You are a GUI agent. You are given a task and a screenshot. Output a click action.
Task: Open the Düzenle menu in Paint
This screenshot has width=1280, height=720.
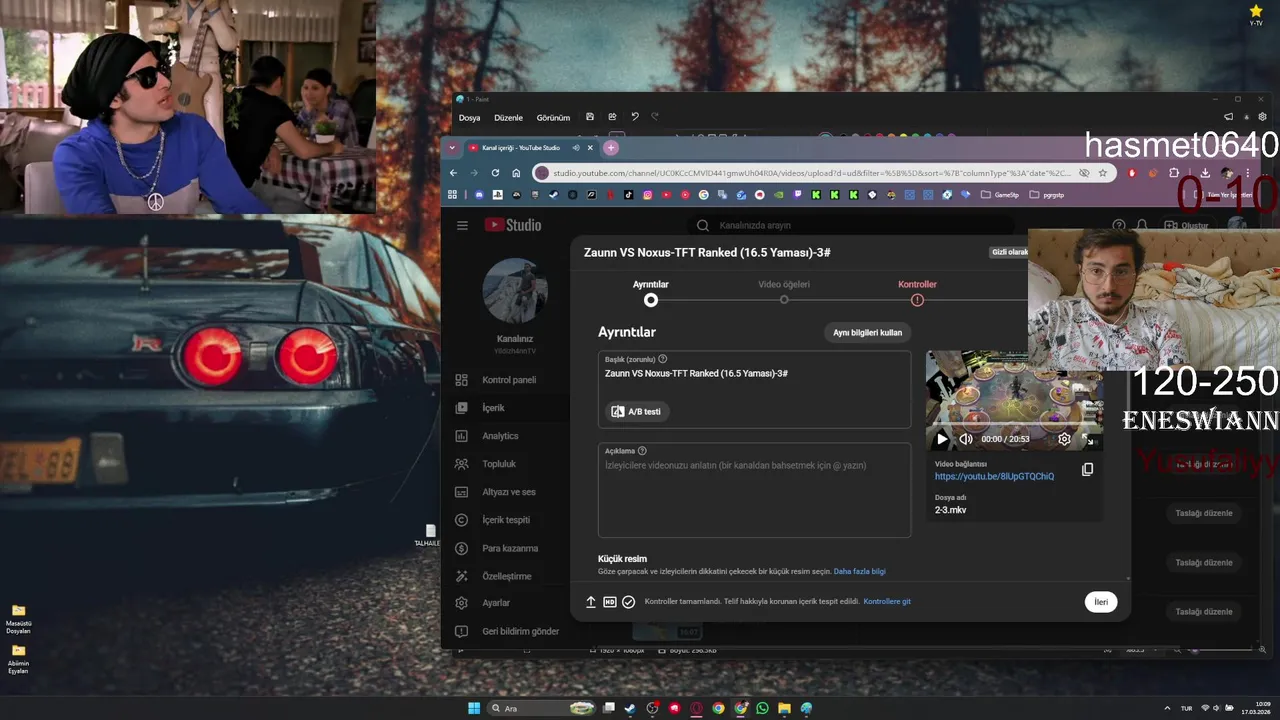point(508,118)
